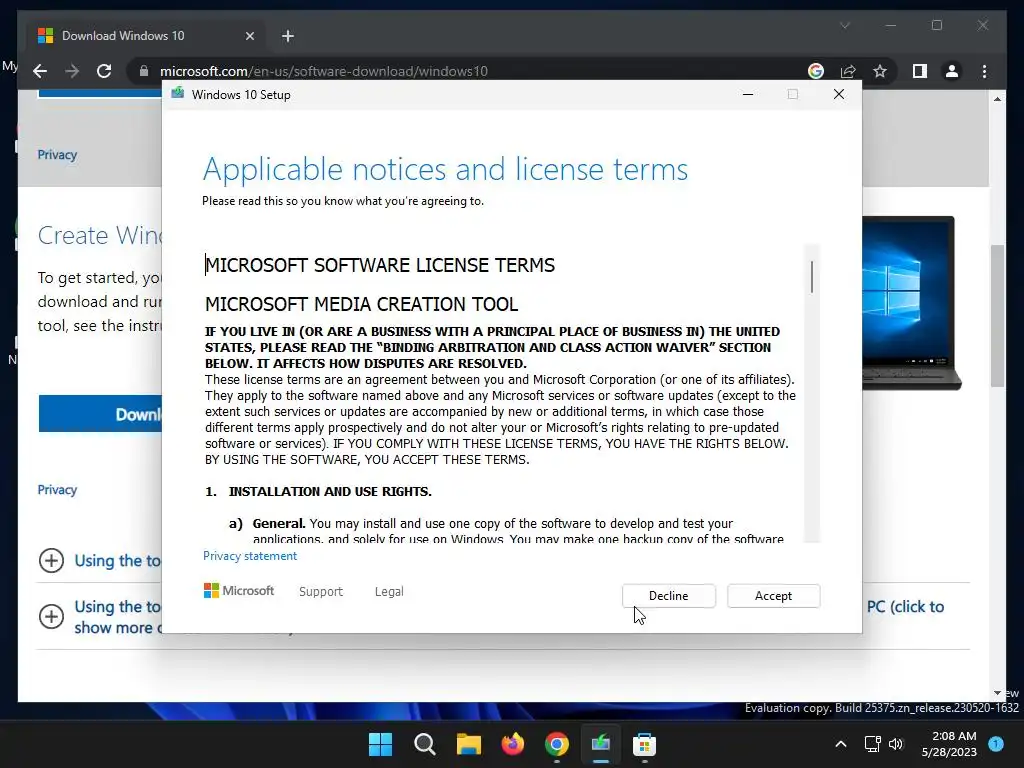1024x768 pixels.
Task: Open Chrome side panel
Action: (920, 71)
